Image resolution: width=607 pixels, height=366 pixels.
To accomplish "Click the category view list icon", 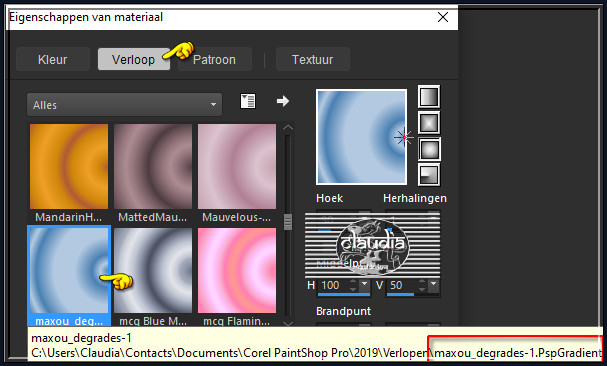I will coord(248,101).
